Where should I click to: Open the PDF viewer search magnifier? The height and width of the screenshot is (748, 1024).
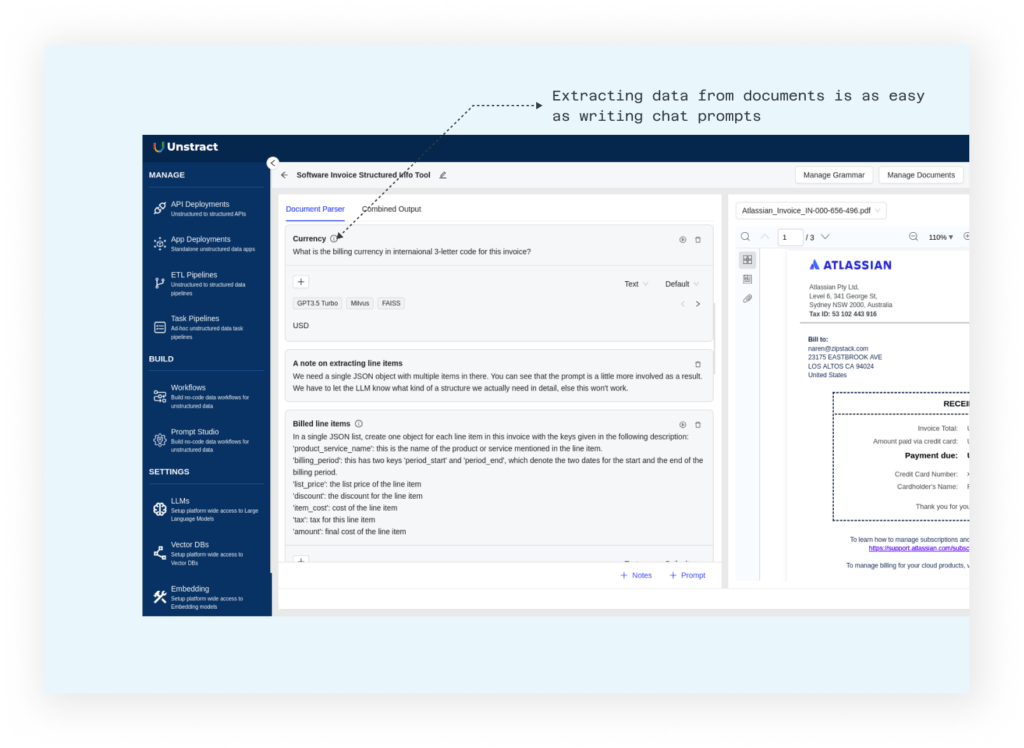[745, 237]
